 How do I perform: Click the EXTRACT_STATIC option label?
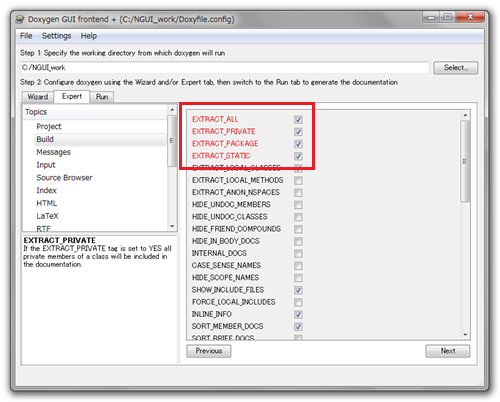[221, 156]
